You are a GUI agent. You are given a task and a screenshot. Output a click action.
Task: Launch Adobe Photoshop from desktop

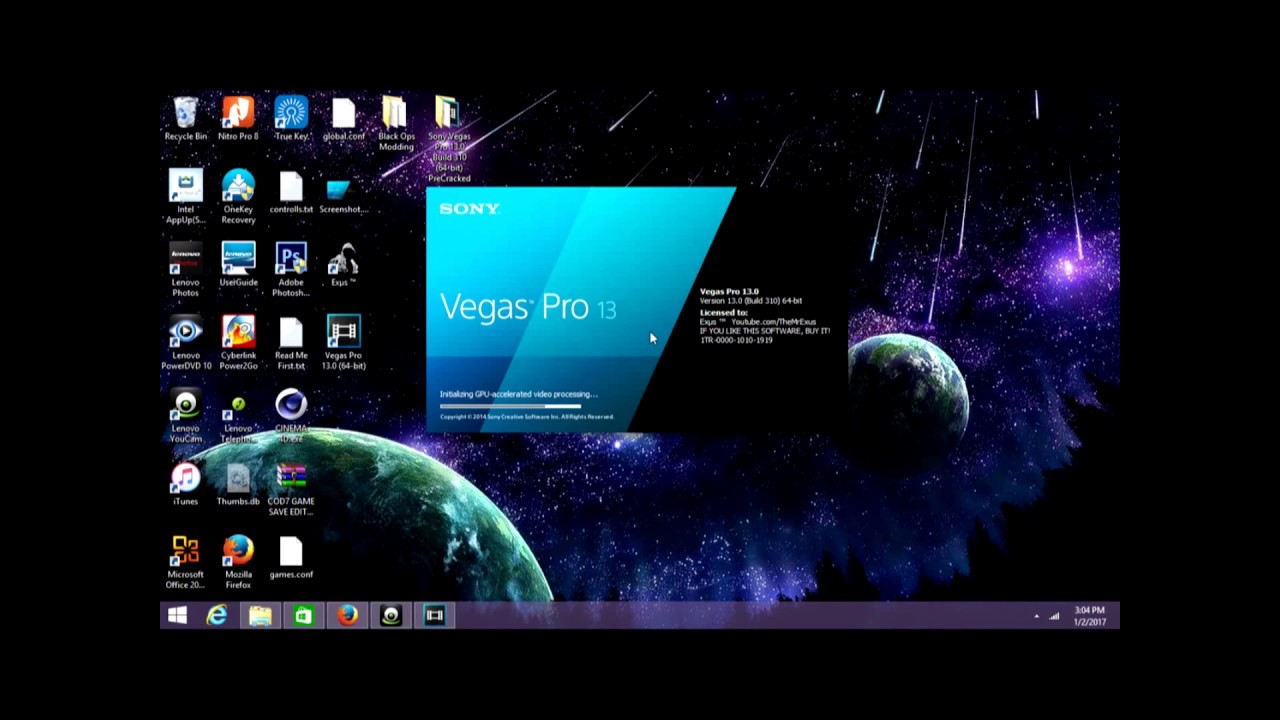point(291,269)
